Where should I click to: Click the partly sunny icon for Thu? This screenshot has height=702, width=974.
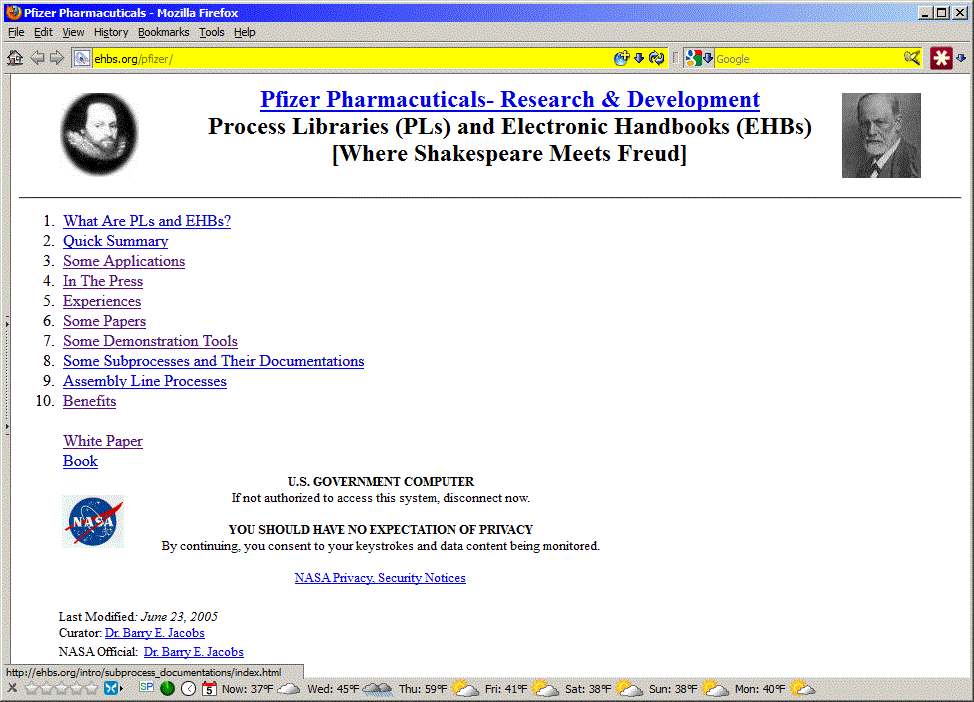pos(465,688)
